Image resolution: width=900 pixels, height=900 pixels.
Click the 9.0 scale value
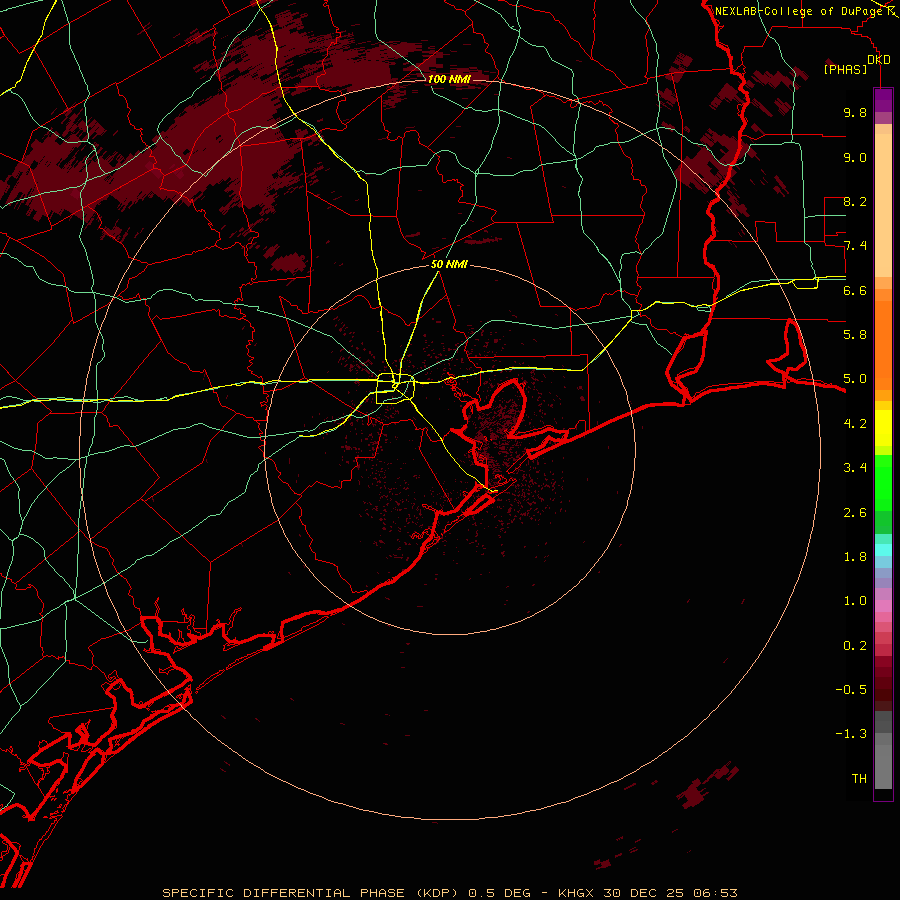click(855, 157)
